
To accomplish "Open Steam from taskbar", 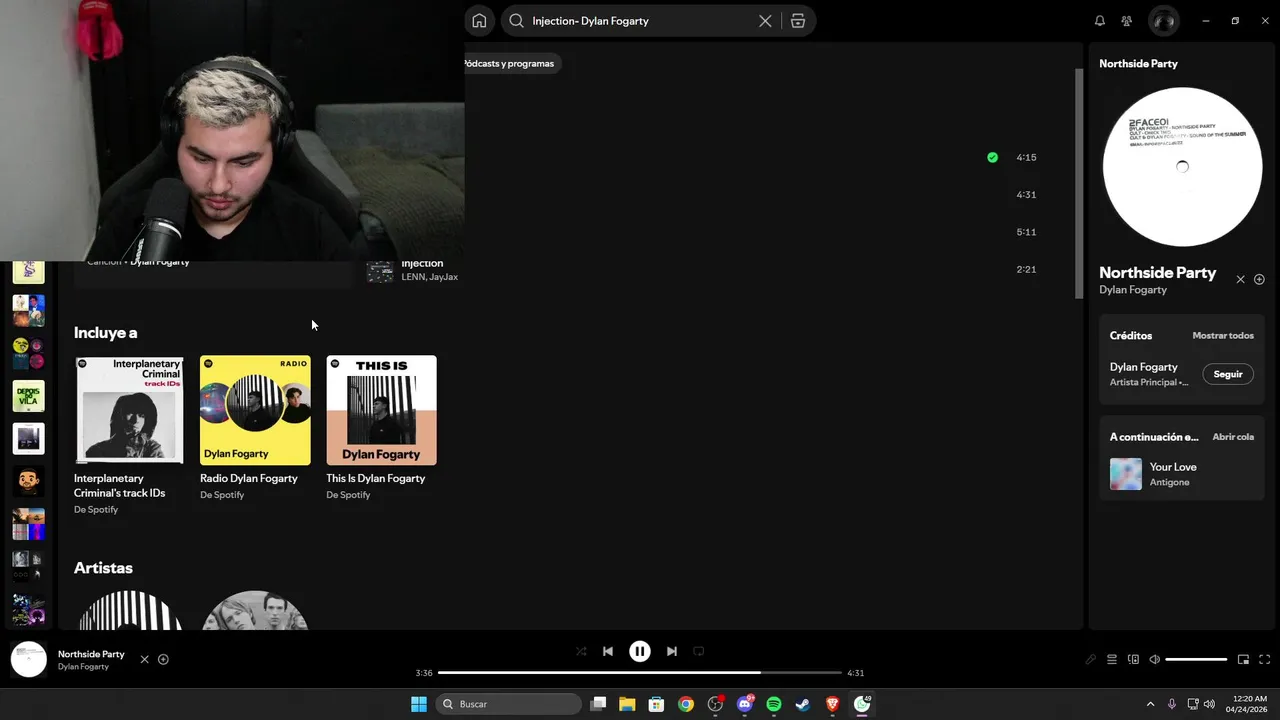I will (803, 704).
